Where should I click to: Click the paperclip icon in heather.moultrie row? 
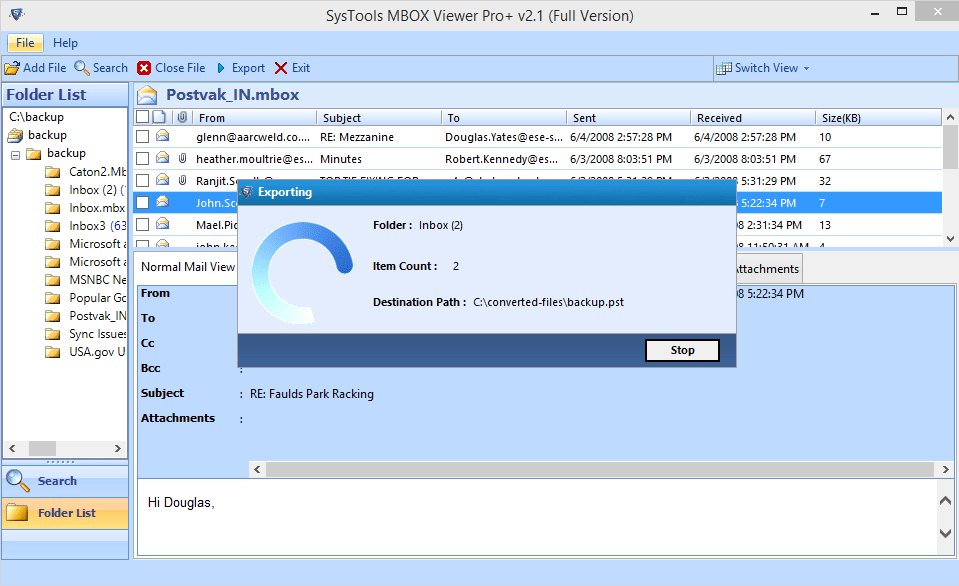click(182, 158)
